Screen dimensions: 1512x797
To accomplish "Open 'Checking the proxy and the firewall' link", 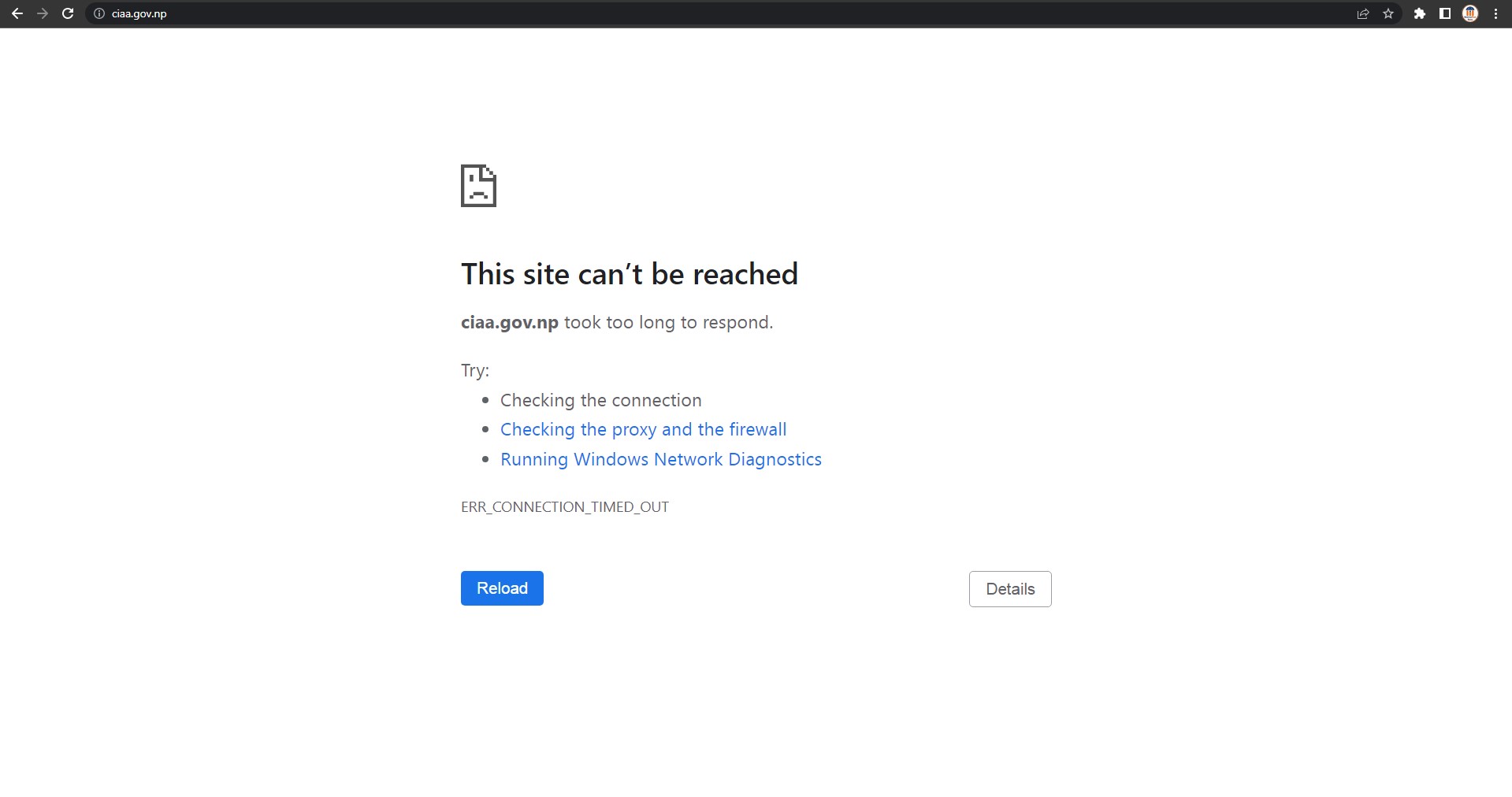I will (x=643, y=429).
